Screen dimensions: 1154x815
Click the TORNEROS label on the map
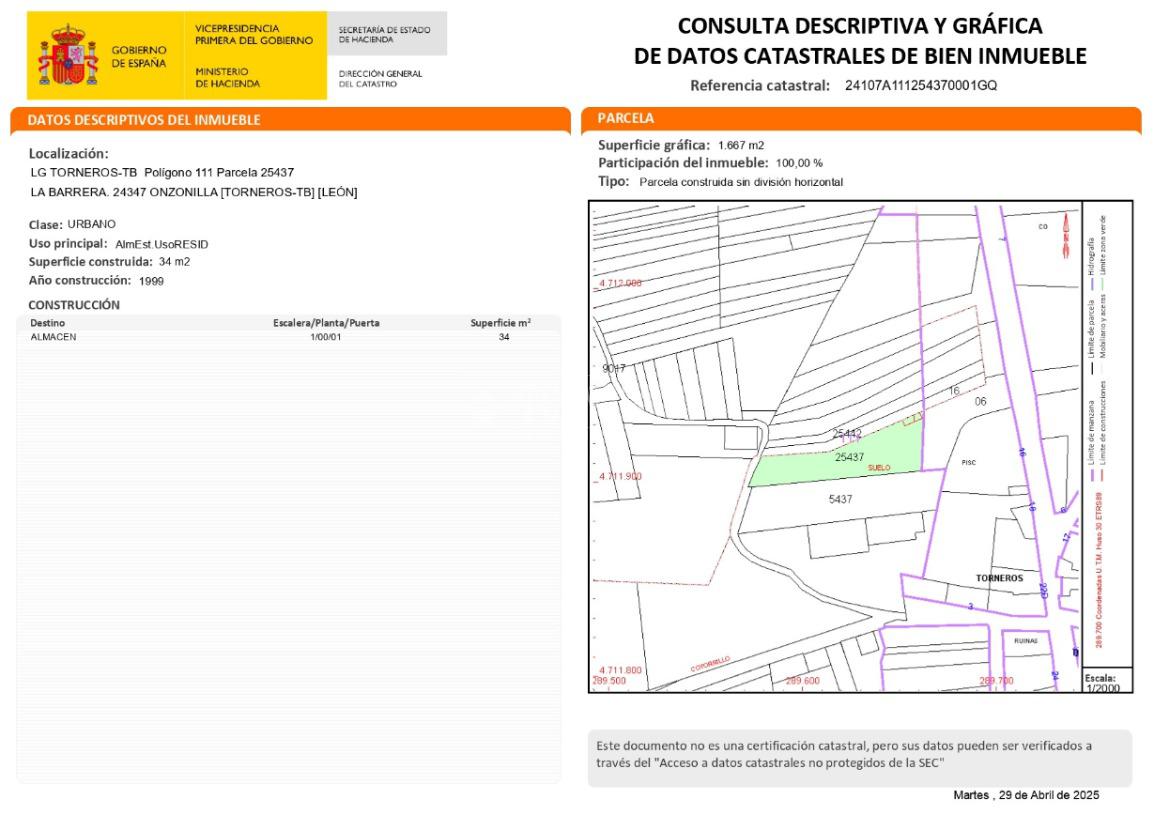pyautogui.click(x=999, y=579)
